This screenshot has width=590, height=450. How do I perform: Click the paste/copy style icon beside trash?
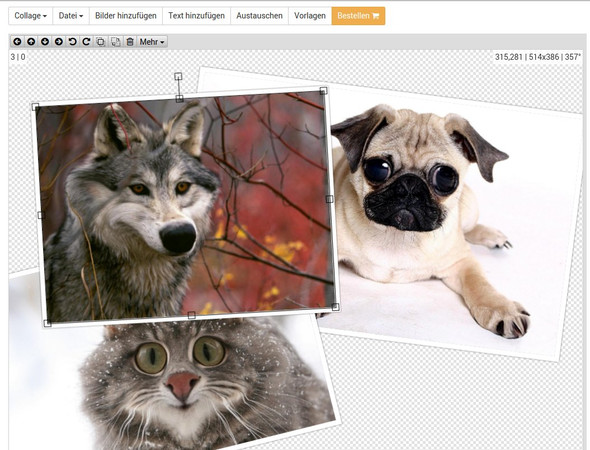pos(116,42)
